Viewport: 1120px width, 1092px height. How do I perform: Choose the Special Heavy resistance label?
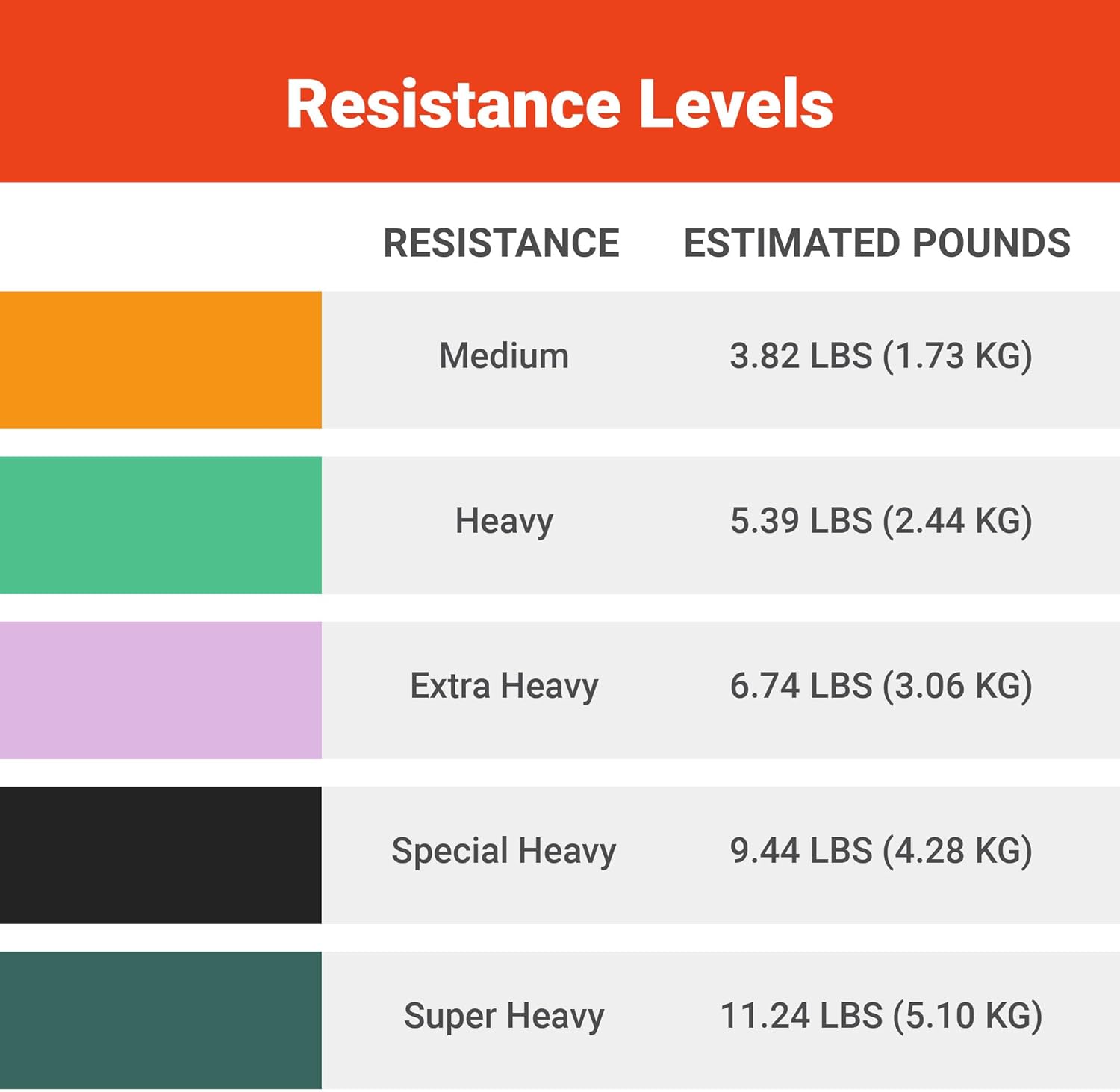pos(504,851)
